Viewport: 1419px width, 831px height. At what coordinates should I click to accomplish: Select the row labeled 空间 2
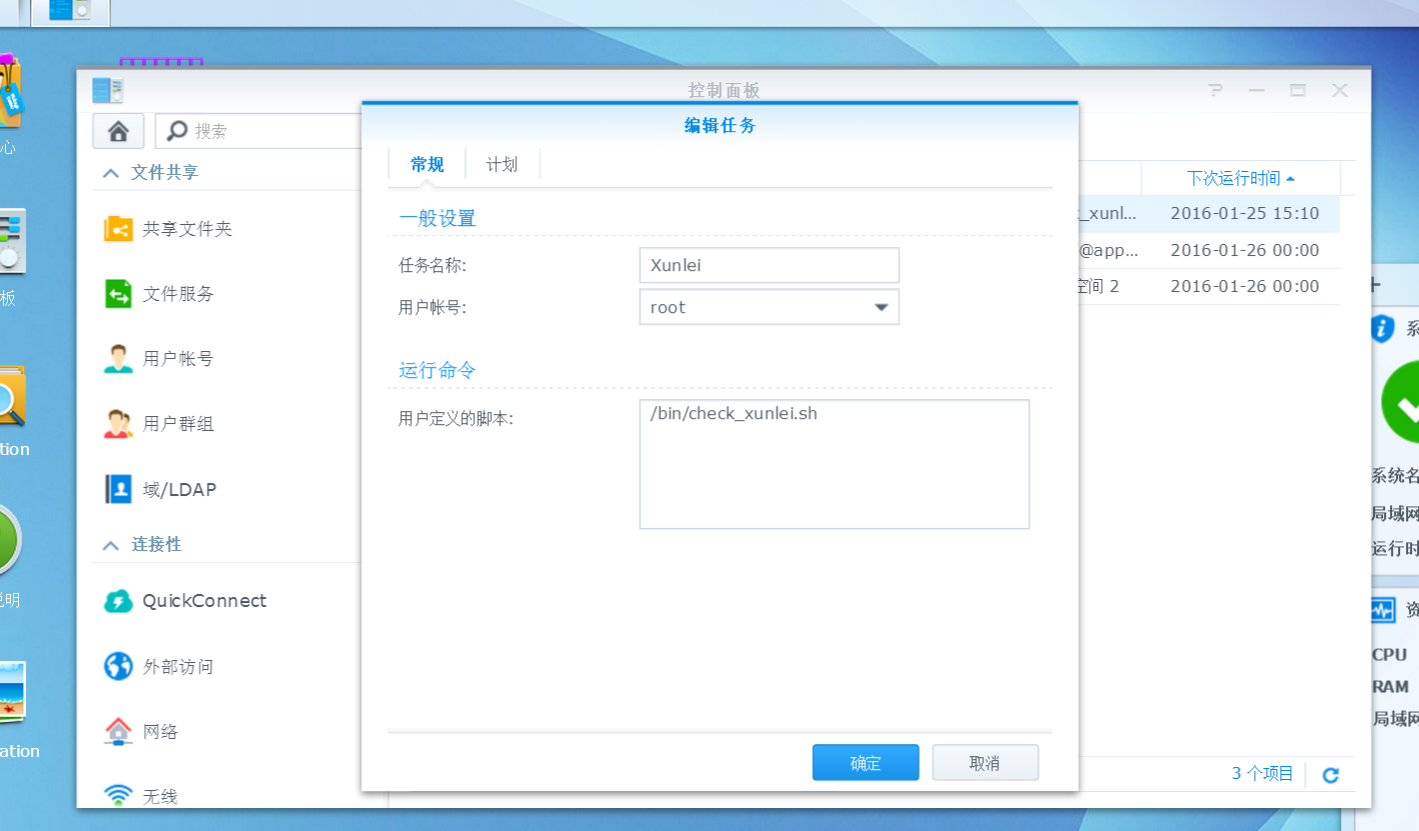[1210, 286]
